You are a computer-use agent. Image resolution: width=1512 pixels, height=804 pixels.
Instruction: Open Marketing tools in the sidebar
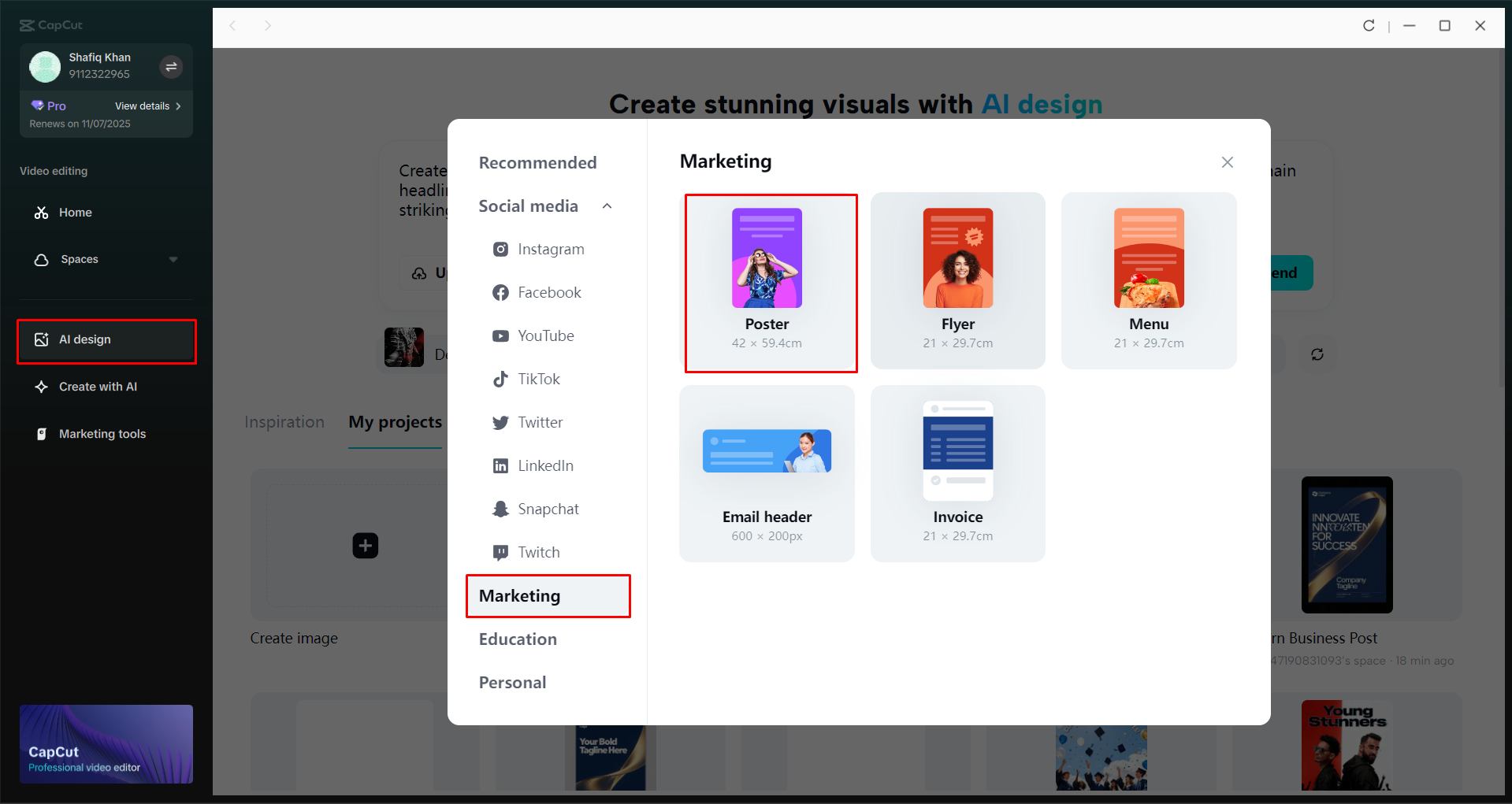coord(101,433)
